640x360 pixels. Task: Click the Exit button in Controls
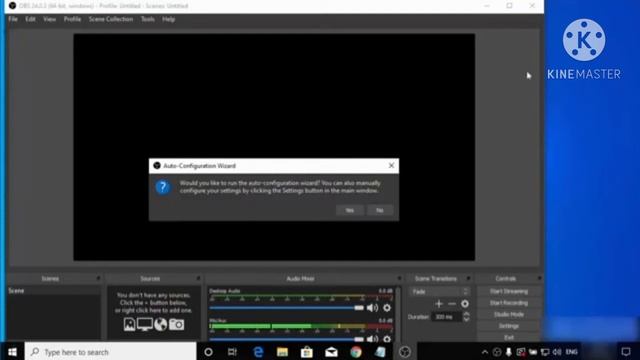click(509, 337)
